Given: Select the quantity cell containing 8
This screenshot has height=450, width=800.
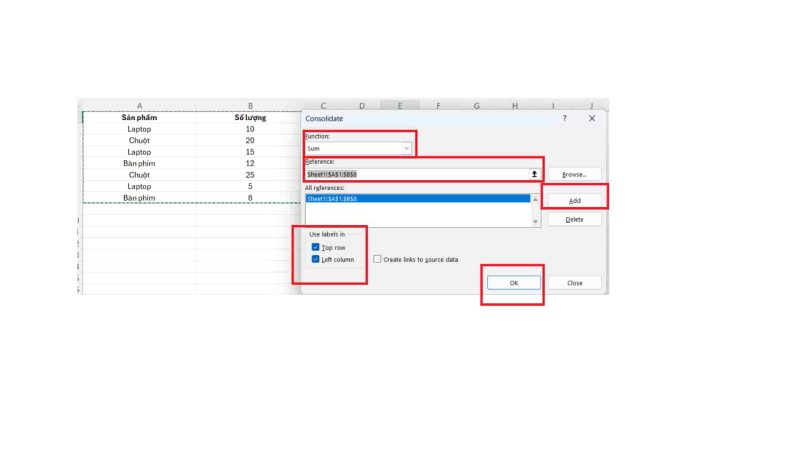Looking at the screenshot, I should [x=250, y=198].
